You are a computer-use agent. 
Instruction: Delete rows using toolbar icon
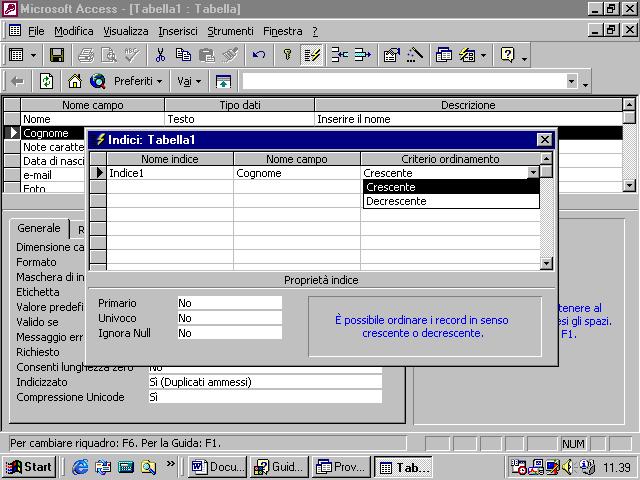pyautogui.click(x=362, y=55)
